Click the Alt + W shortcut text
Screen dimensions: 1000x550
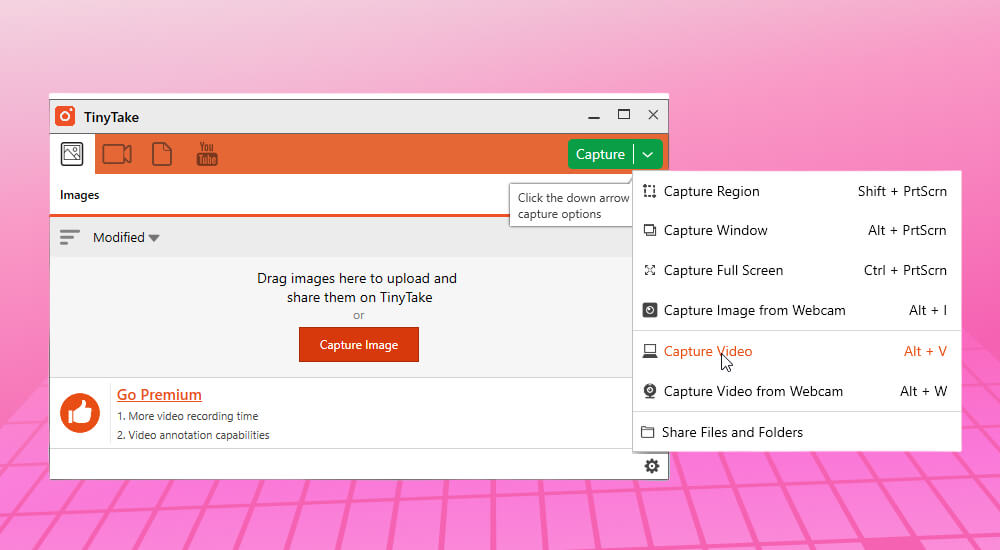tap(923, 391)
